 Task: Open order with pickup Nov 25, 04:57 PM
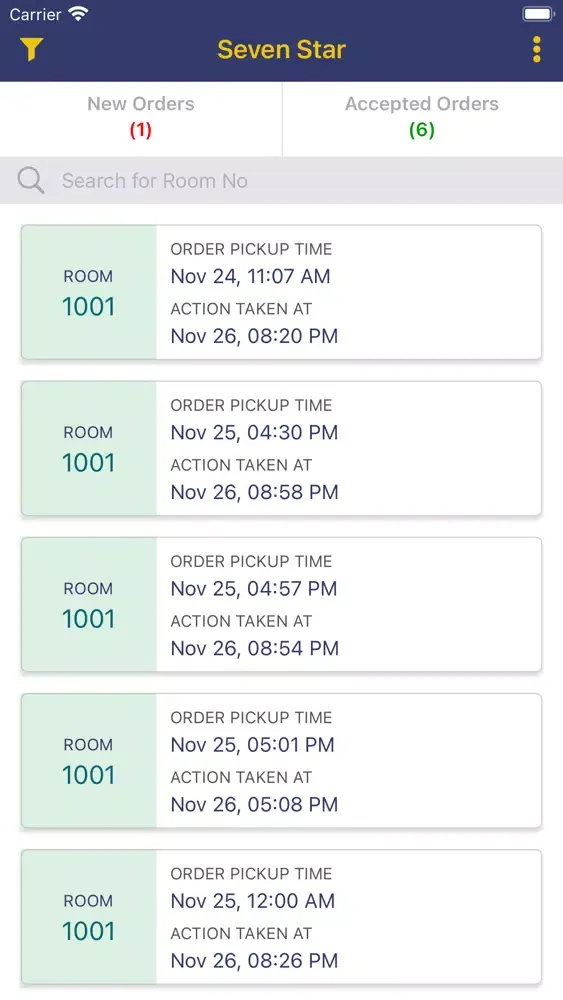[x=281, y=605]
